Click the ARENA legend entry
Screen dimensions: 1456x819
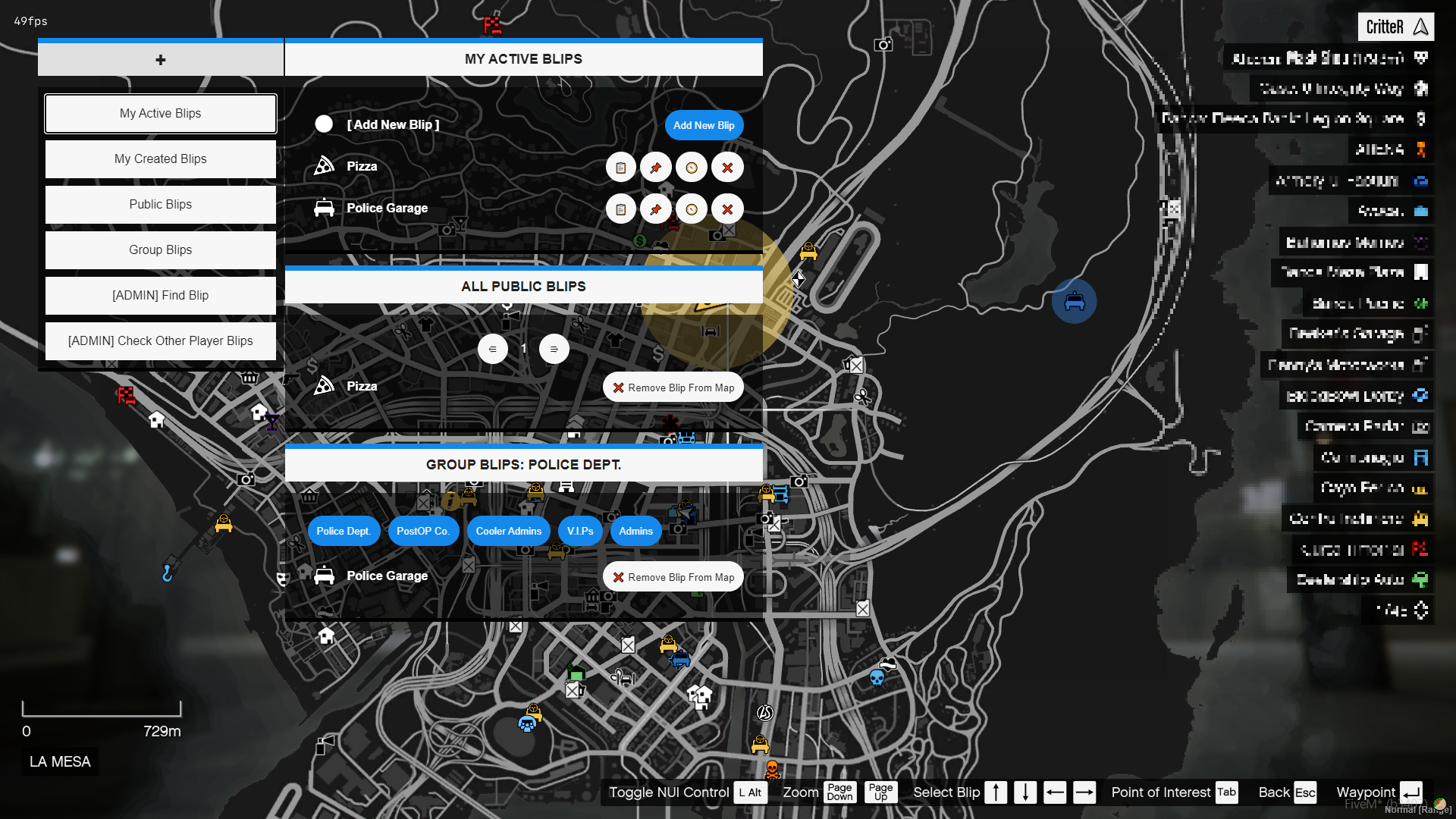tap(1392, 149)
